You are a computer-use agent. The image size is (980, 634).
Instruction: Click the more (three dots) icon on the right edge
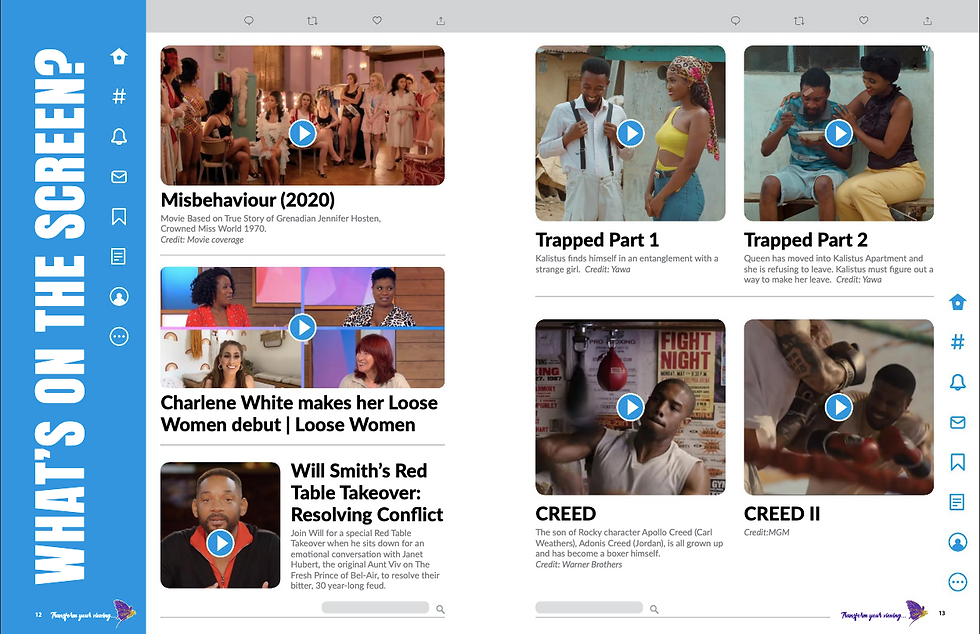958,582
